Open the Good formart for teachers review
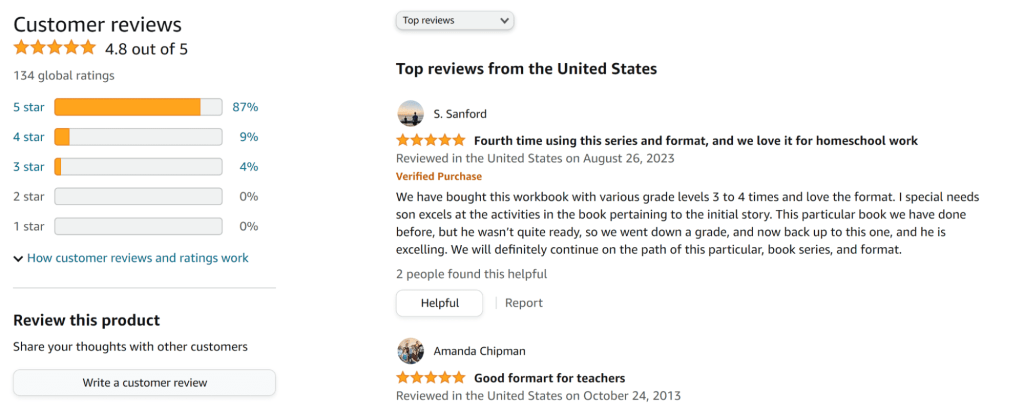Screen dimensions: 1024x409 coord(549,378)
